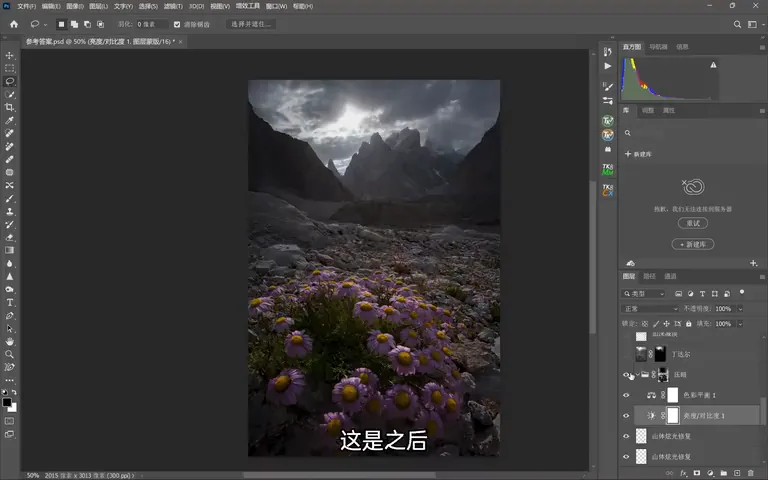Open the Histogram panel menu
Viewport: 768px width, 480px height.
[x=762, y=47]
